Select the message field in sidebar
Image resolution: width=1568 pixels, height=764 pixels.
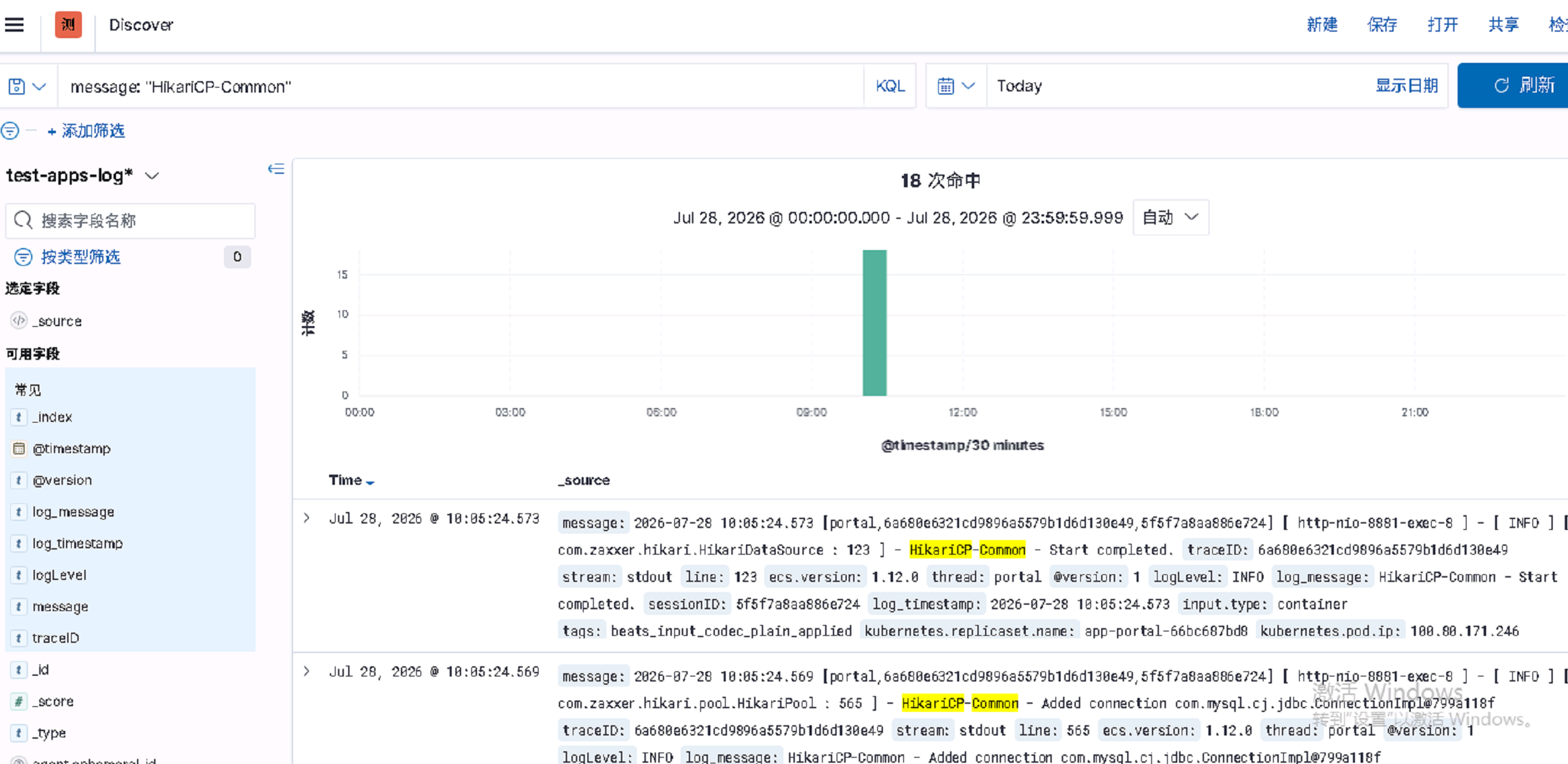[60, 607]
